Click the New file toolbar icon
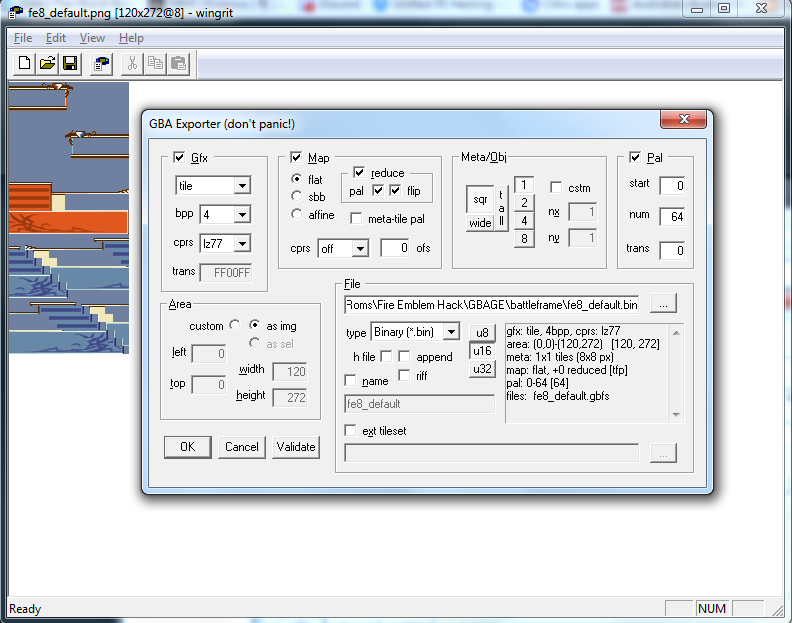 [24, 64]
